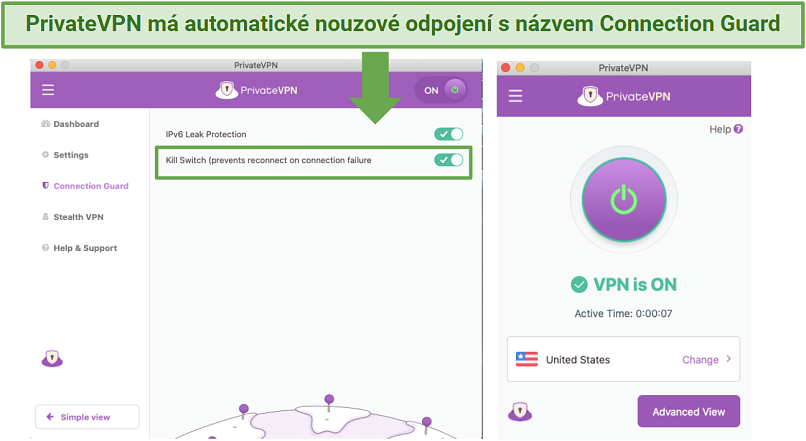Click the Dashboard gauge icon
The height and width of the screenshot is (441, 806).
click(x=46, y=123)
